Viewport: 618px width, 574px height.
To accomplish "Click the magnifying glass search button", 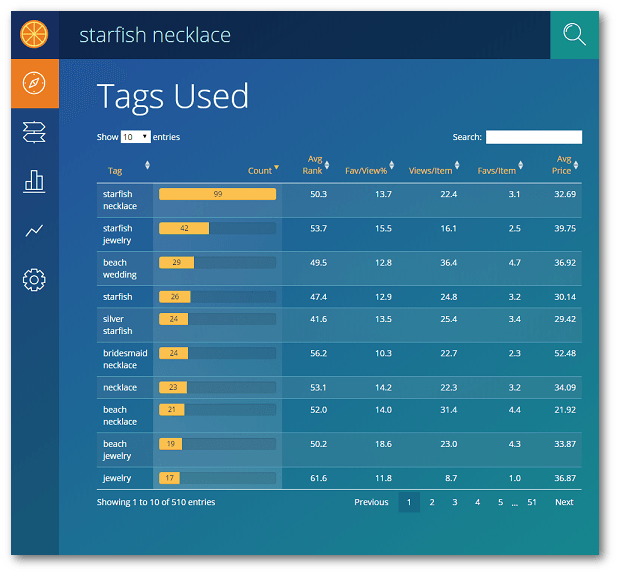I will point(574,35).
